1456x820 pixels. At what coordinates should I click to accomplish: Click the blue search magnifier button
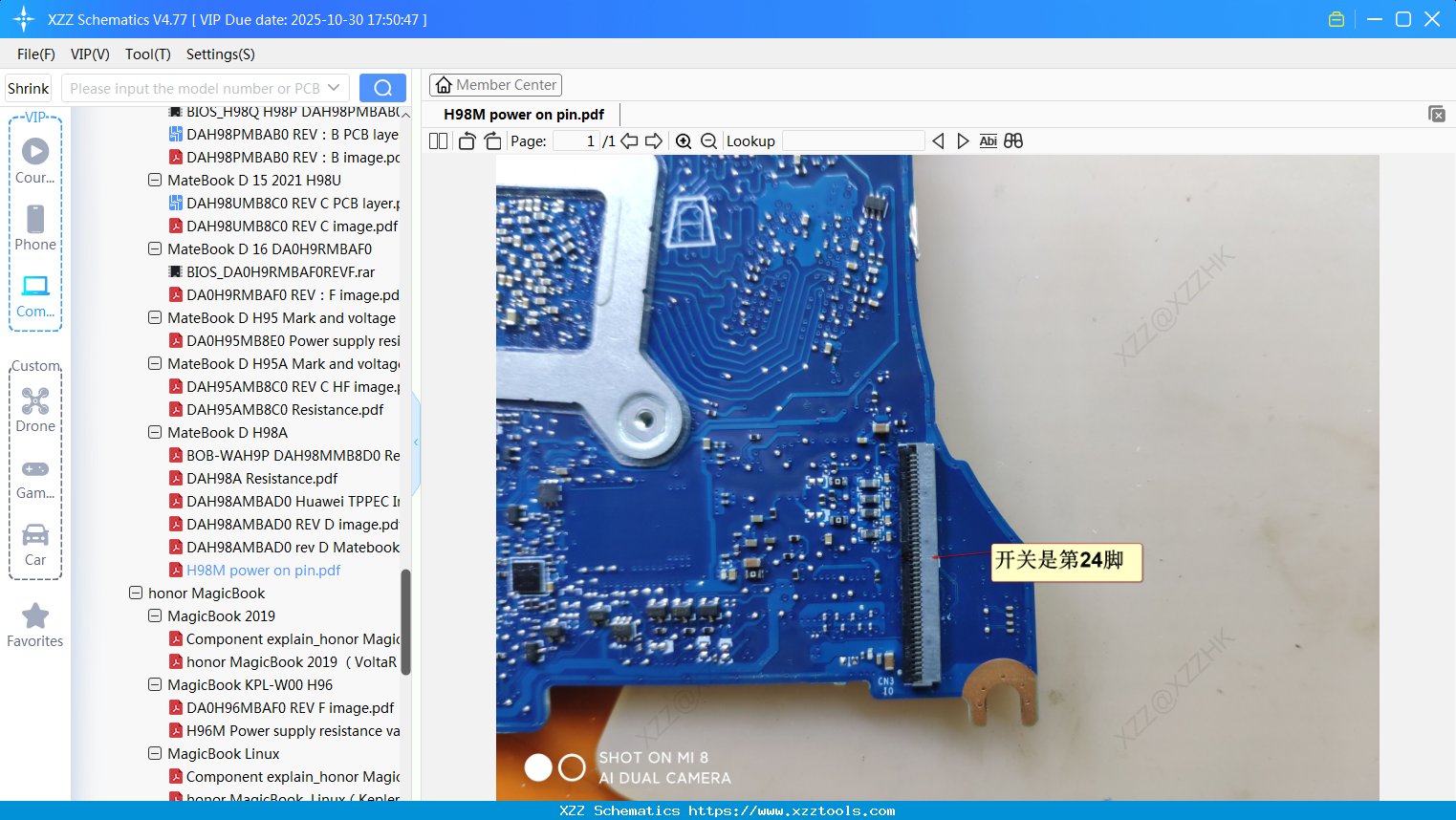(x=382, y=88)
